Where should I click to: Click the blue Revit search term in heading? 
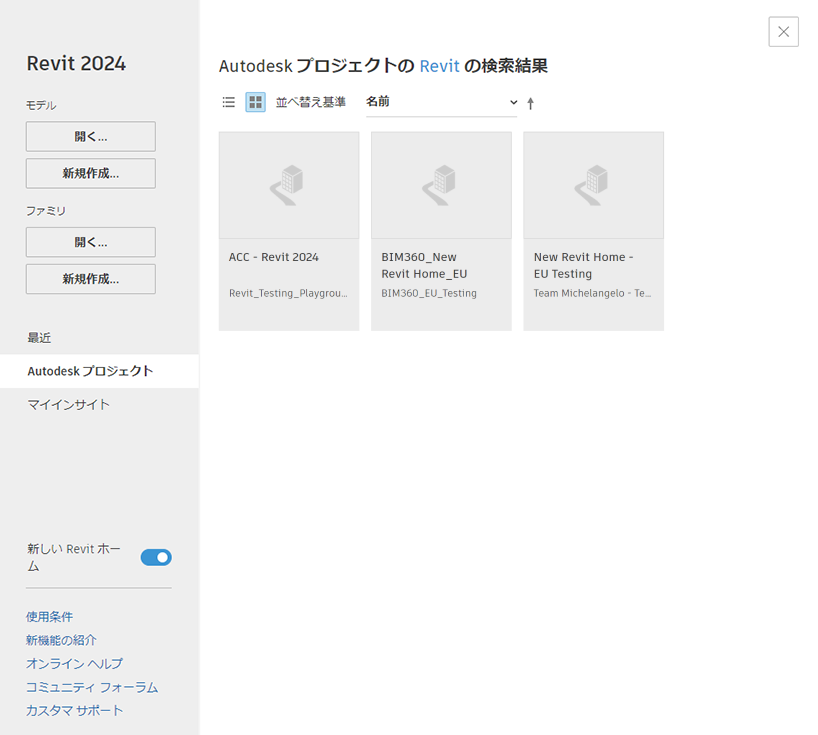439,66
